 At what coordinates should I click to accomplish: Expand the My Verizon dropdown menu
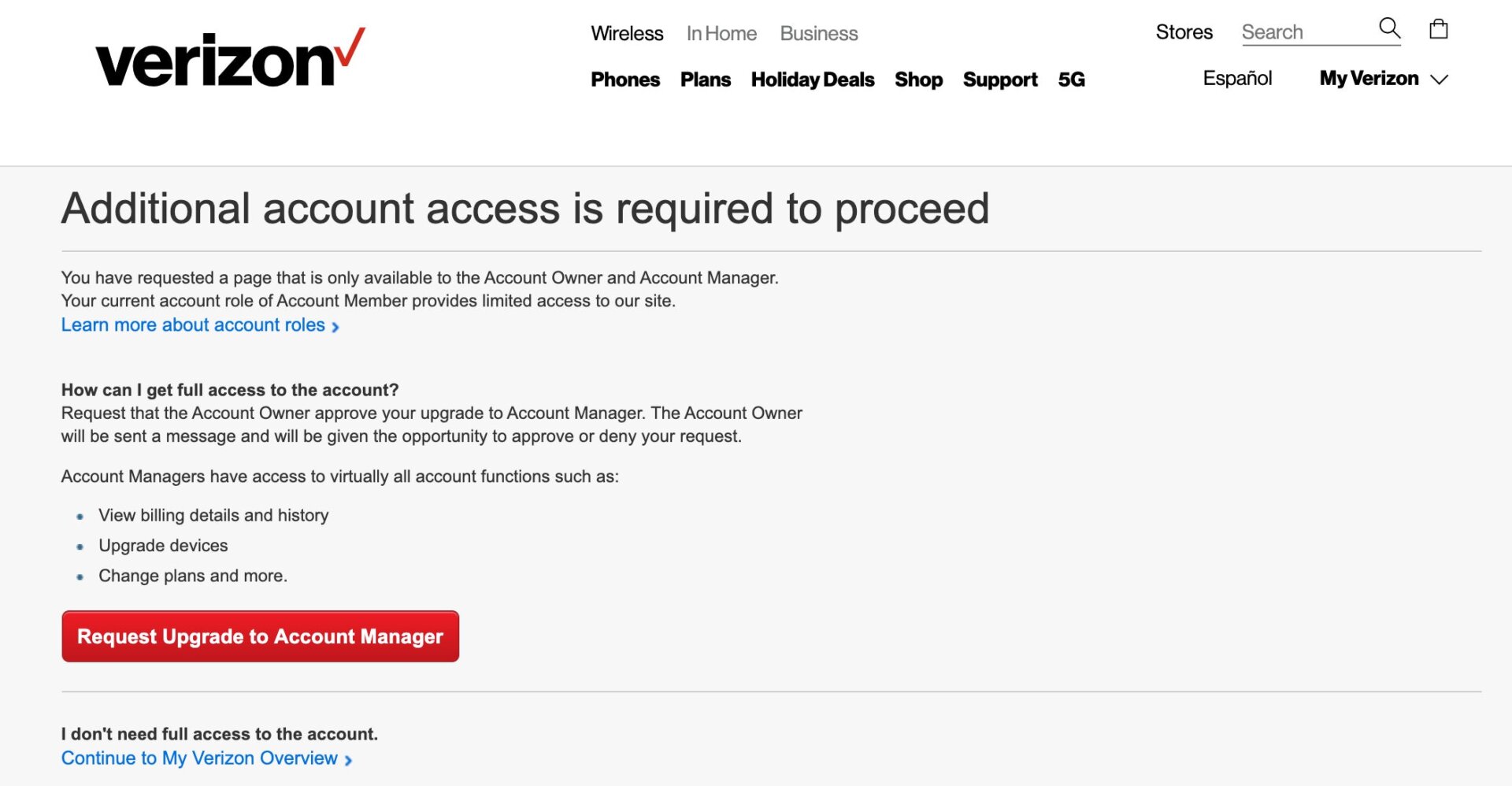(x=1369, y=79)
